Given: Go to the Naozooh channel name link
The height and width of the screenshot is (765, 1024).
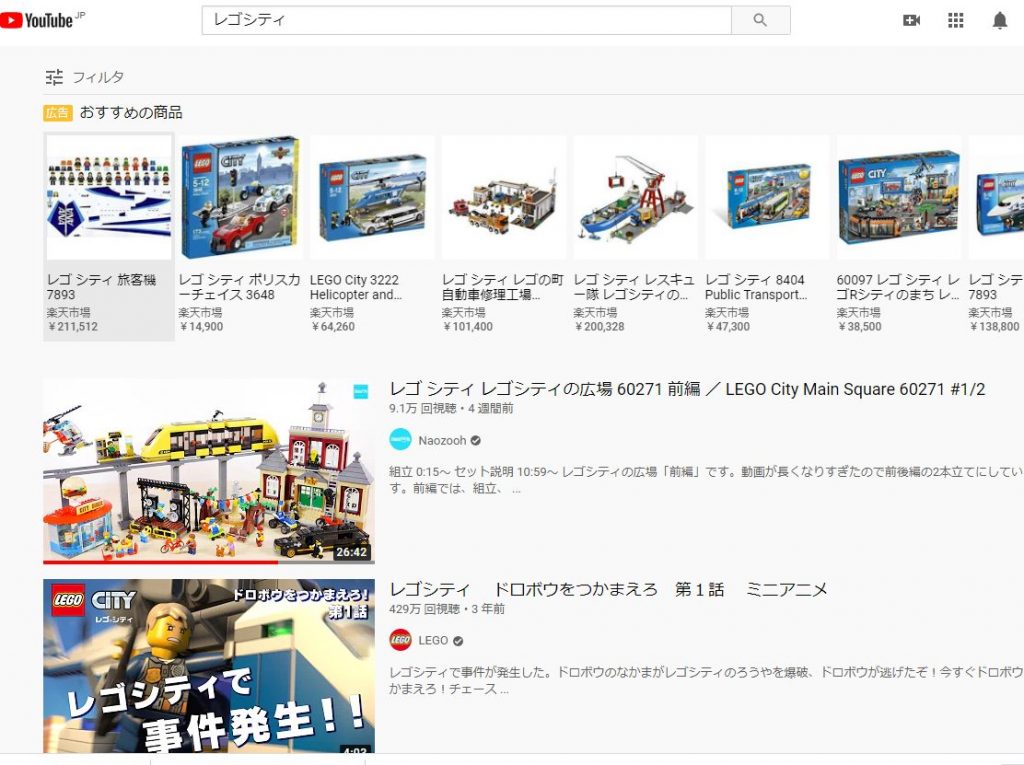Looking at the screenshot, I should click(442, 440).
